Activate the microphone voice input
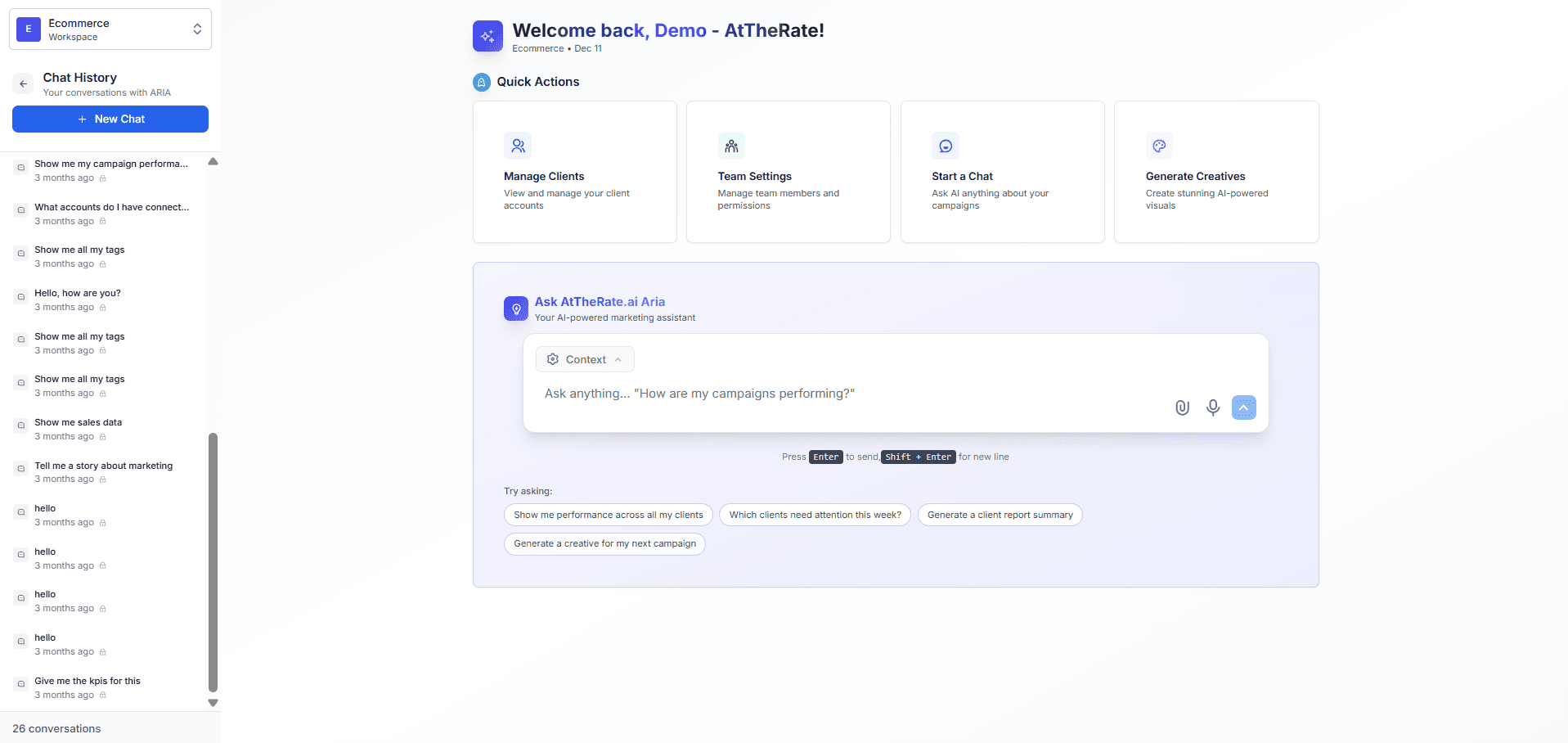Viewport: 1568px width, 743px height. pos(1213,408)
